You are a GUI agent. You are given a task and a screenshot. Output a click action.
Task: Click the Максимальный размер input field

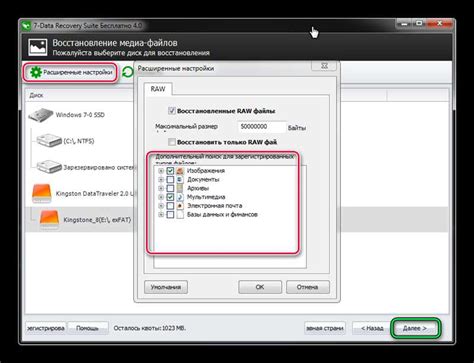coord(262,127)
